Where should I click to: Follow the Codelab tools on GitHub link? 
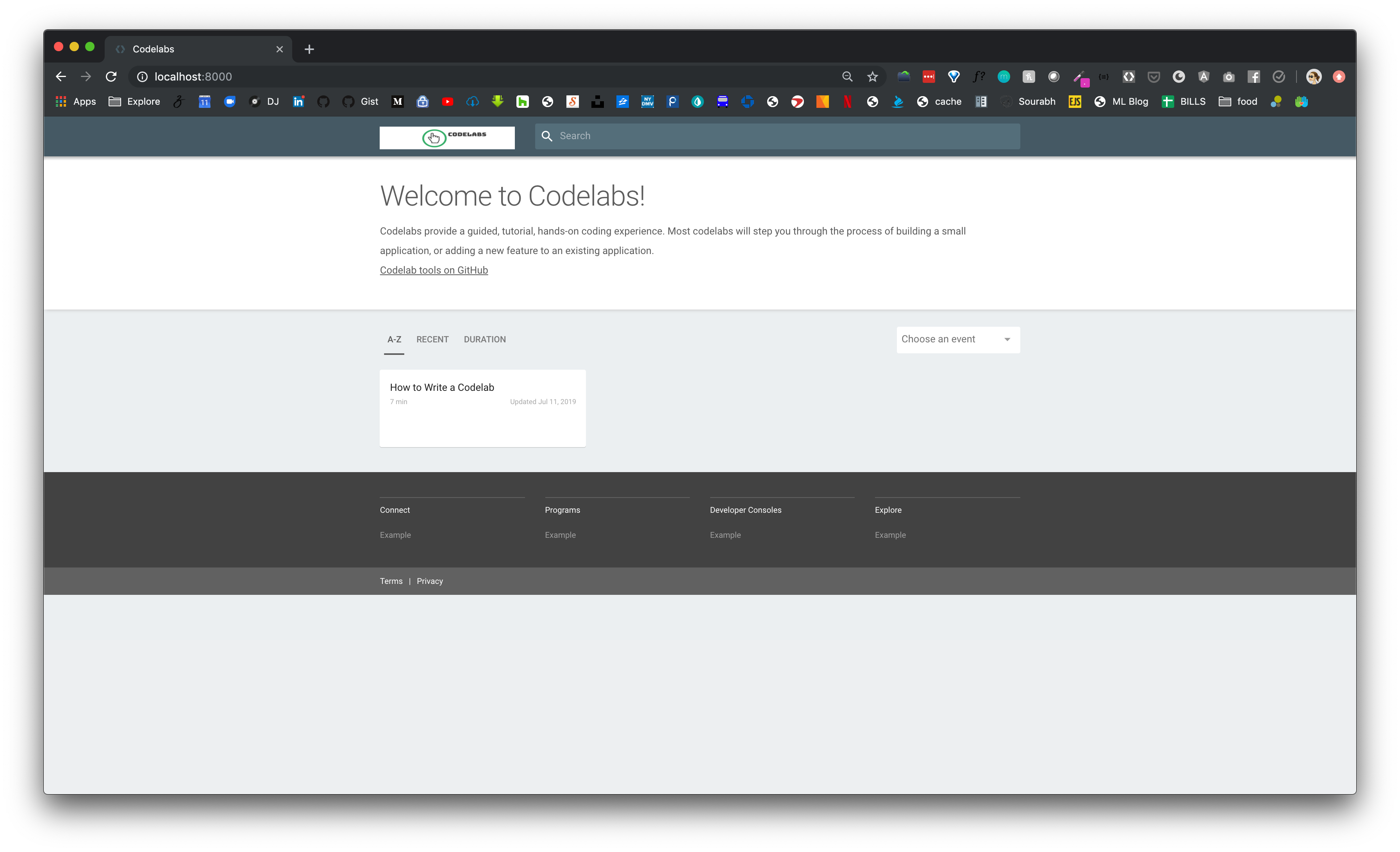[x=434, y=270]
